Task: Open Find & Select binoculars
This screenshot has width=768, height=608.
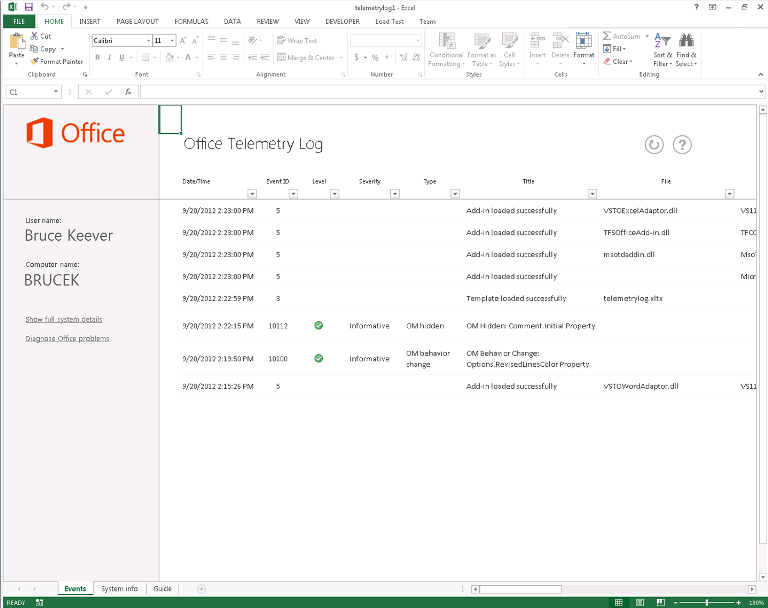Action: coord(686,50)
